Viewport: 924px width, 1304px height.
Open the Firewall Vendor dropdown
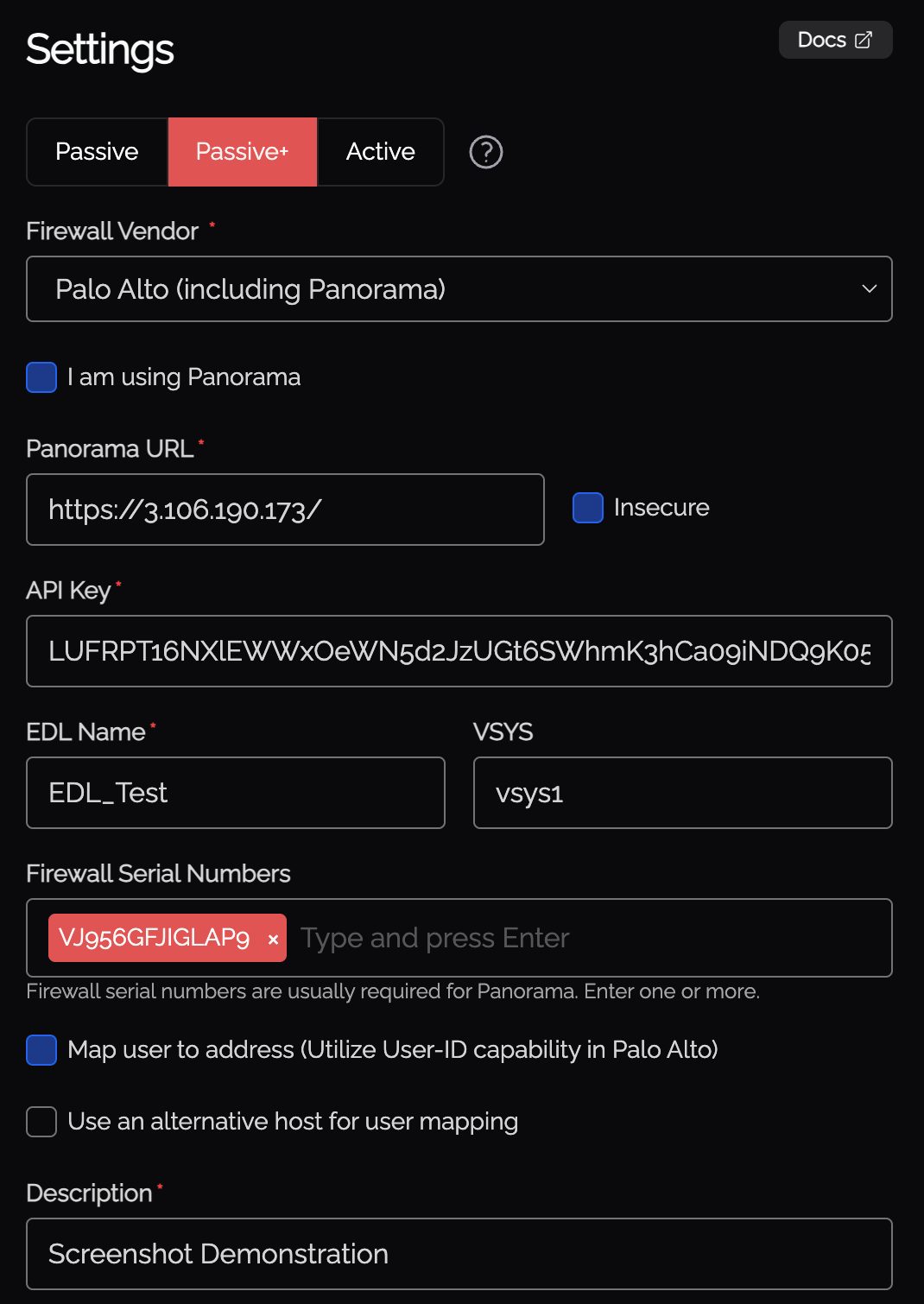click(x=459, y=289)
